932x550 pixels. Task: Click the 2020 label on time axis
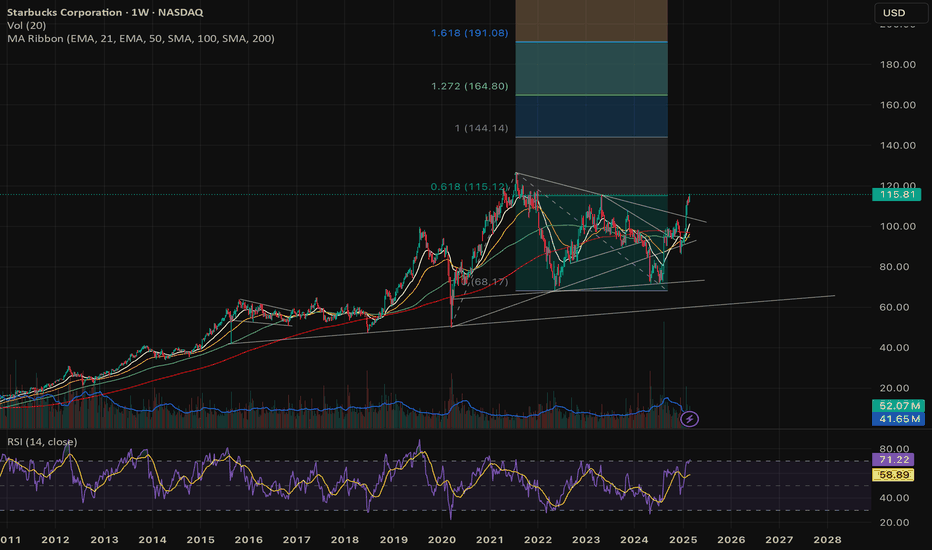[442, 540]
